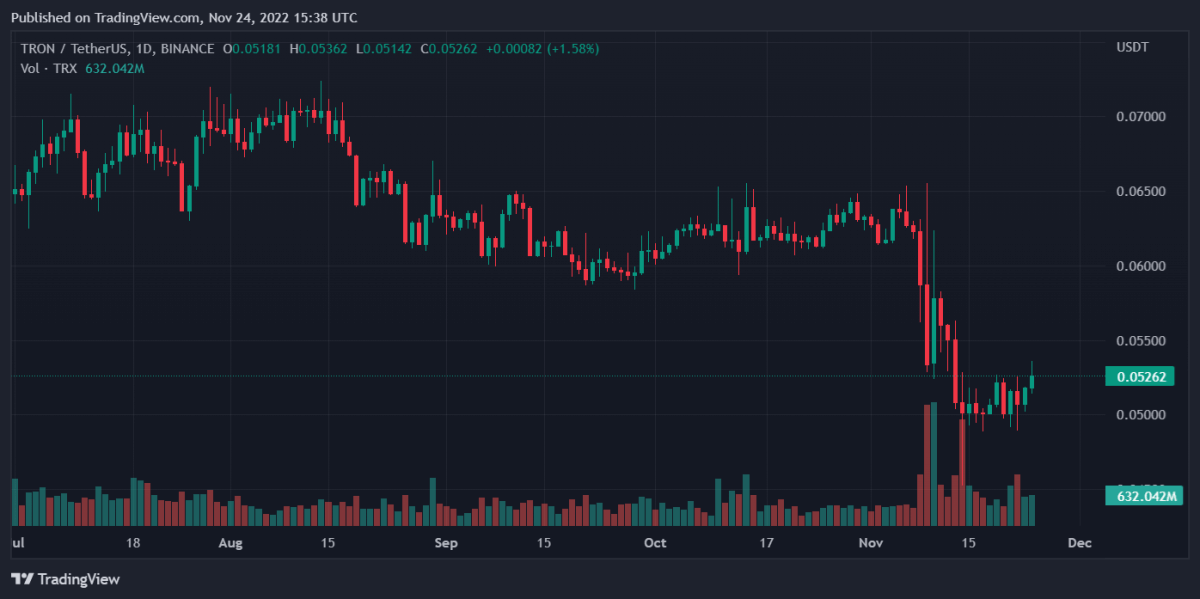Click the Dec label on time axis
This screenshot has height=599, width=1200.
[1079, 543]
